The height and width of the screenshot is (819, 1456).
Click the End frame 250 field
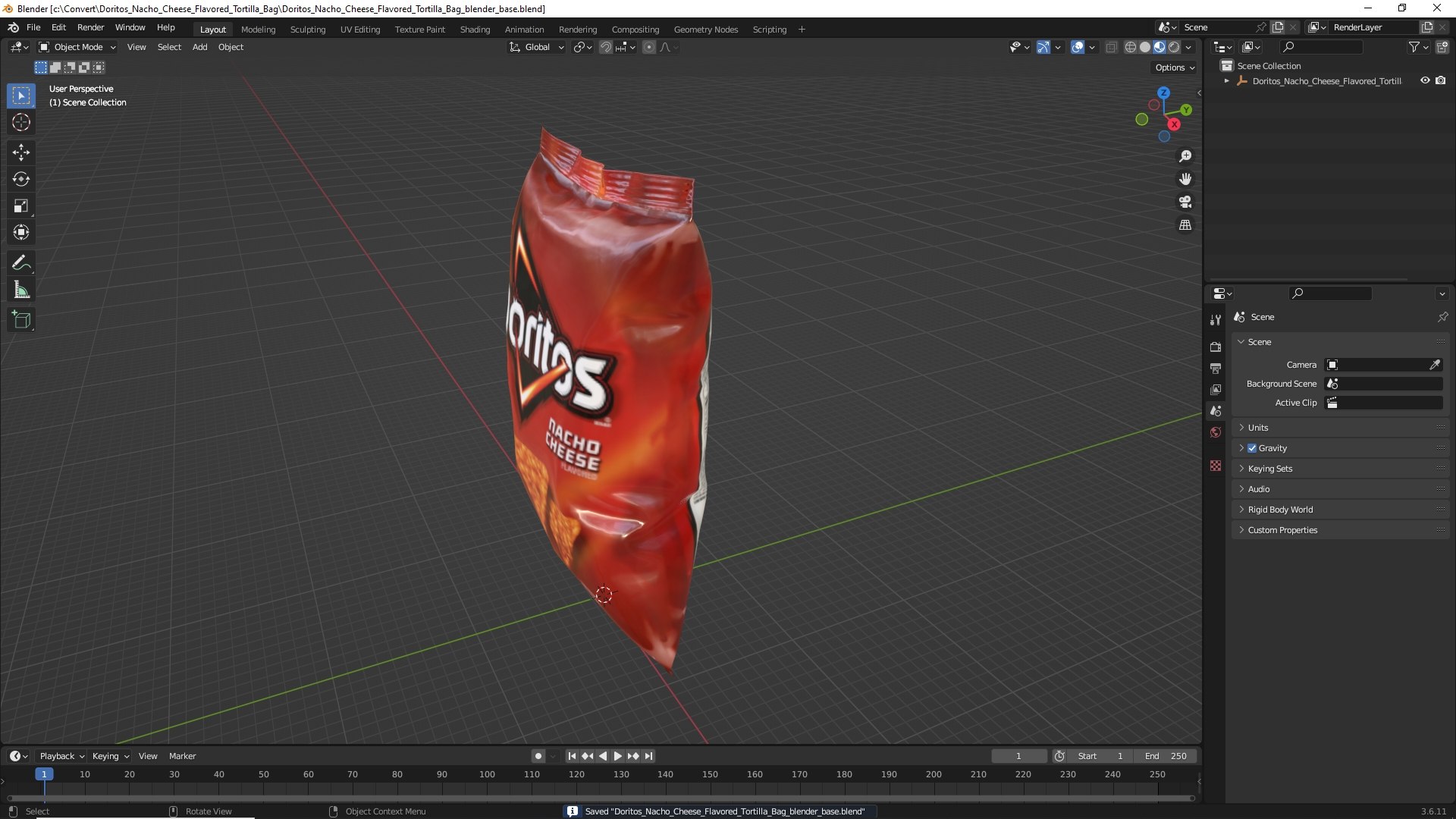[1166, 756]
